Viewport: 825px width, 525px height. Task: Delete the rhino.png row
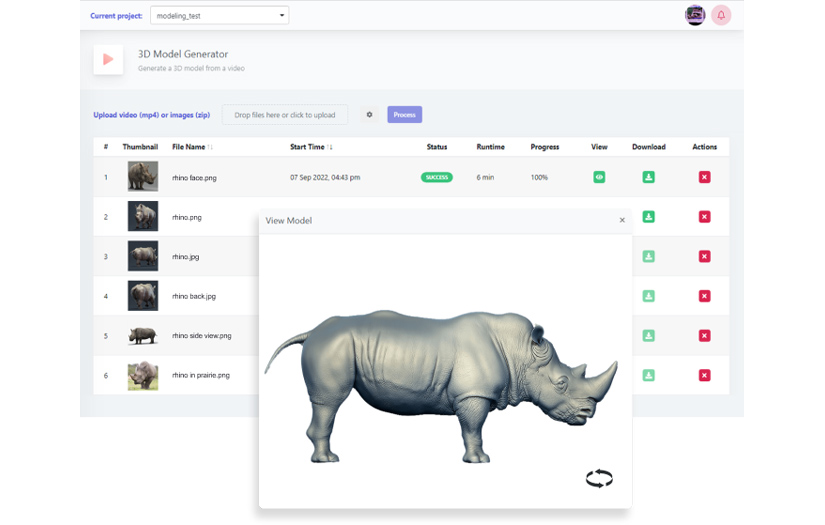[705, 217]
